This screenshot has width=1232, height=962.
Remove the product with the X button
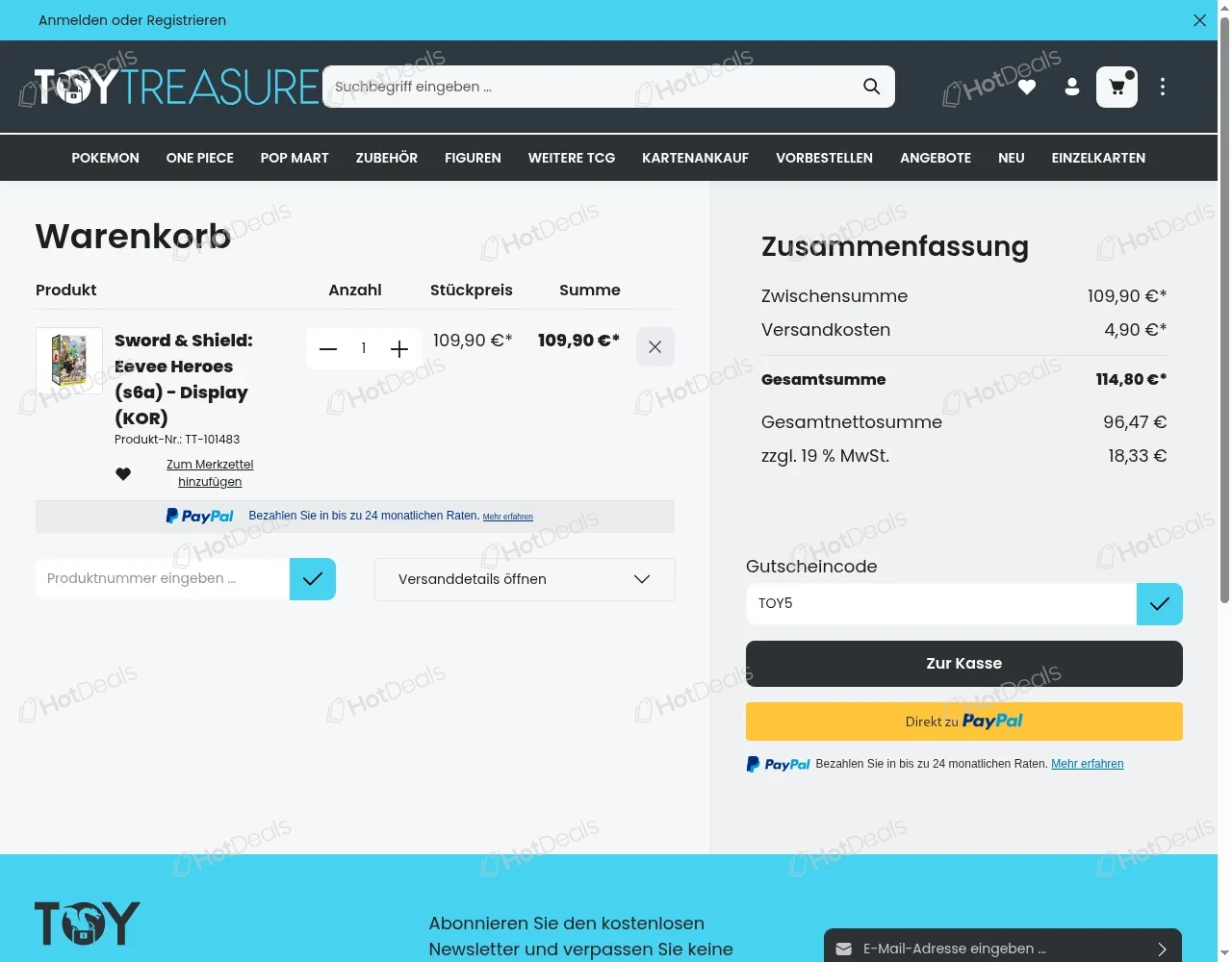pos(655,347)
